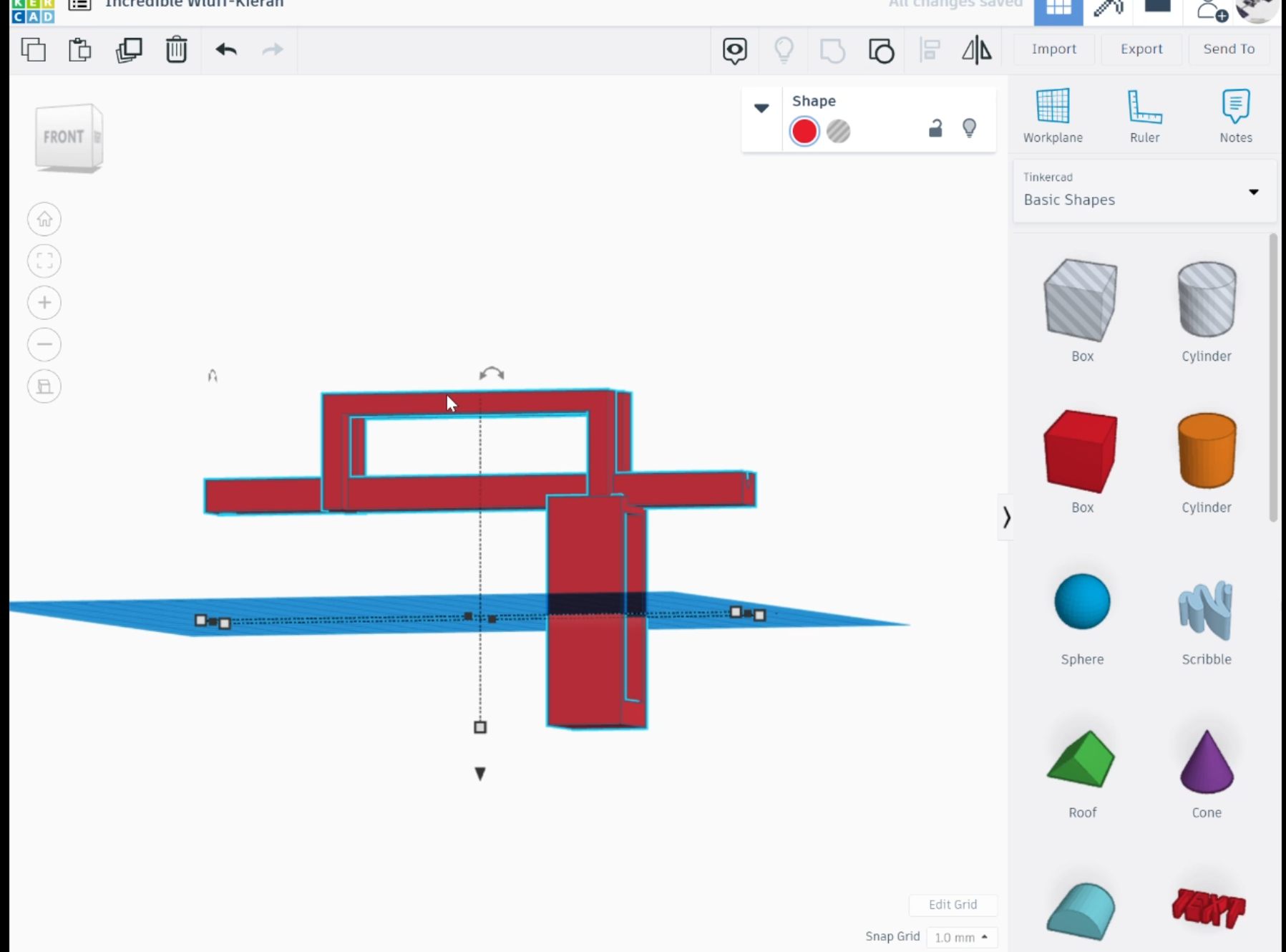Click the Show All lightbulb in the toolbar
The height and width of the screenshot is (952, 1286).
point(784,50)
